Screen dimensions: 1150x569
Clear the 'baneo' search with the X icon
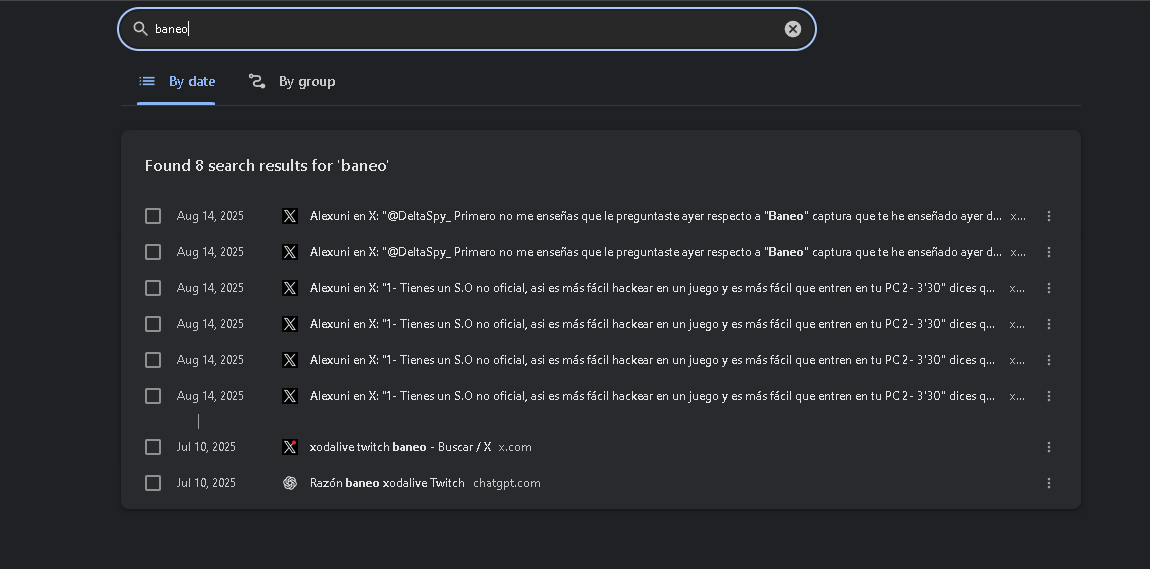tap(793, 29)
